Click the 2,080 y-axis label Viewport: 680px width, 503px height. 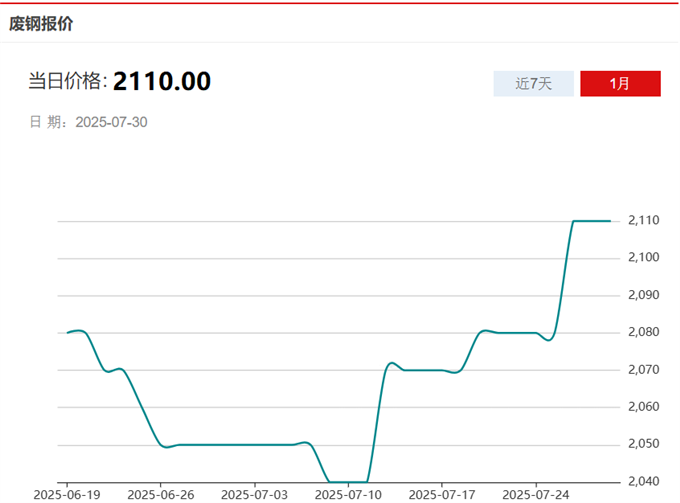click(643, 332)
